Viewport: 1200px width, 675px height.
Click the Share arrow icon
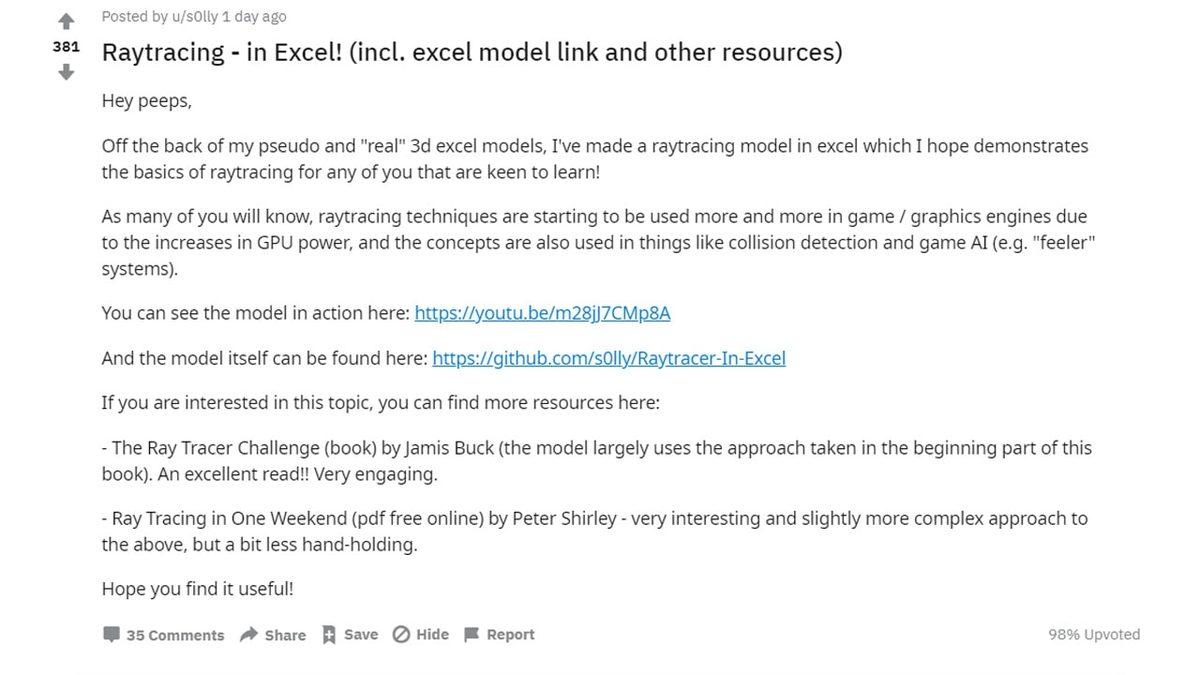click(x=247, y=634)
